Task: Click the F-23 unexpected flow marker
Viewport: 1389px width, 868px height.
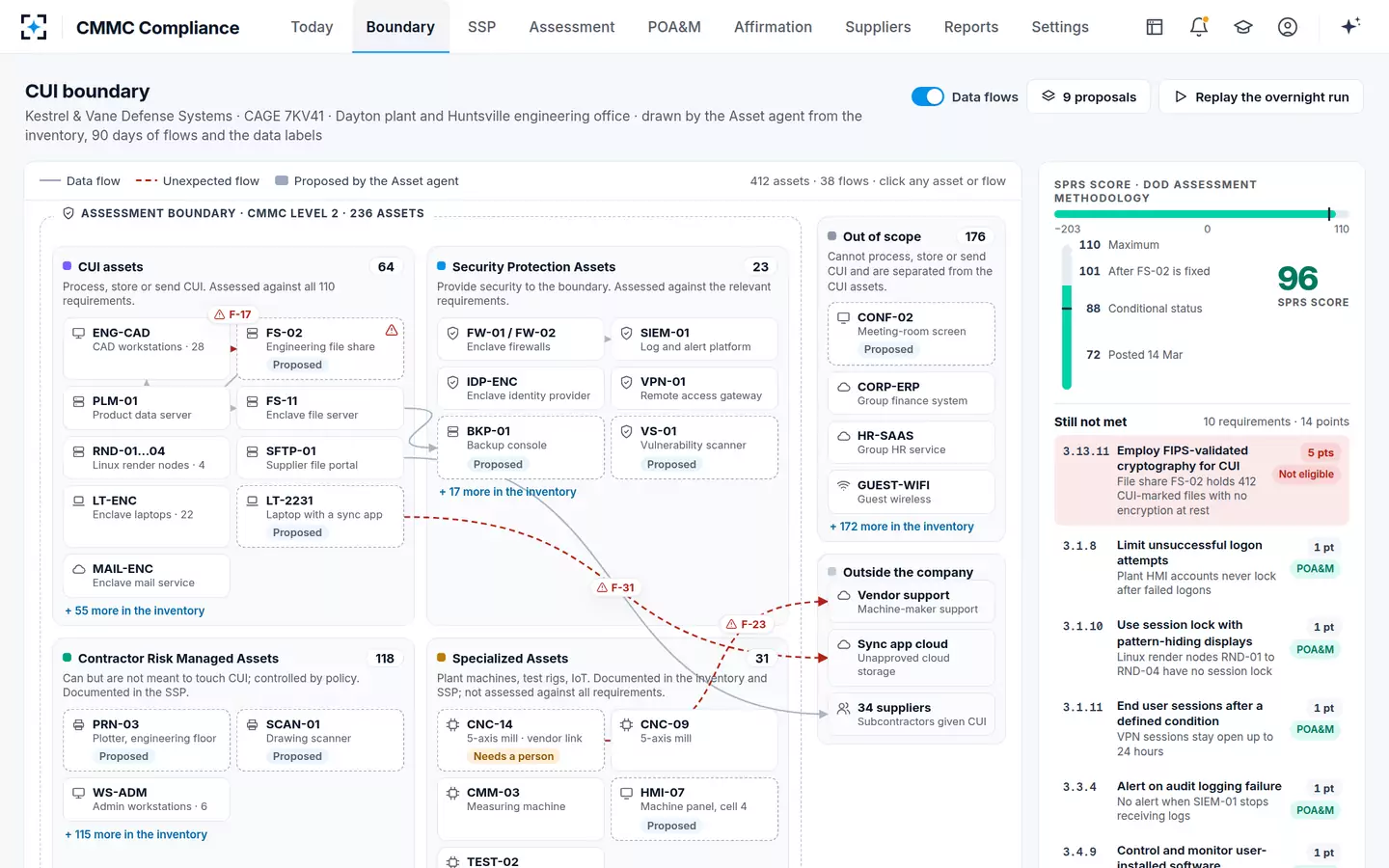Action: pyautogui.click(x=746, y=624)
